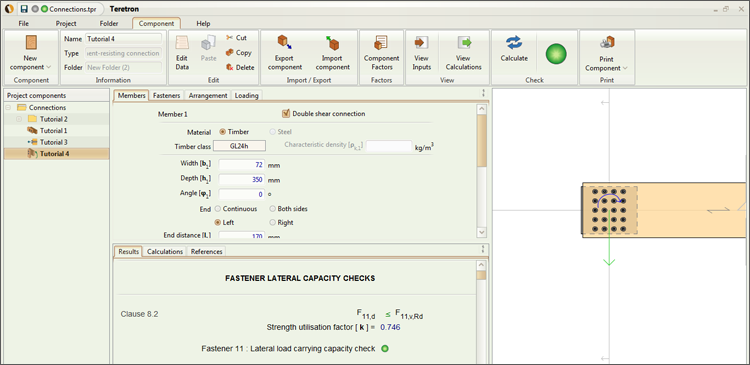Click View Inputs icon

(421, 43)
